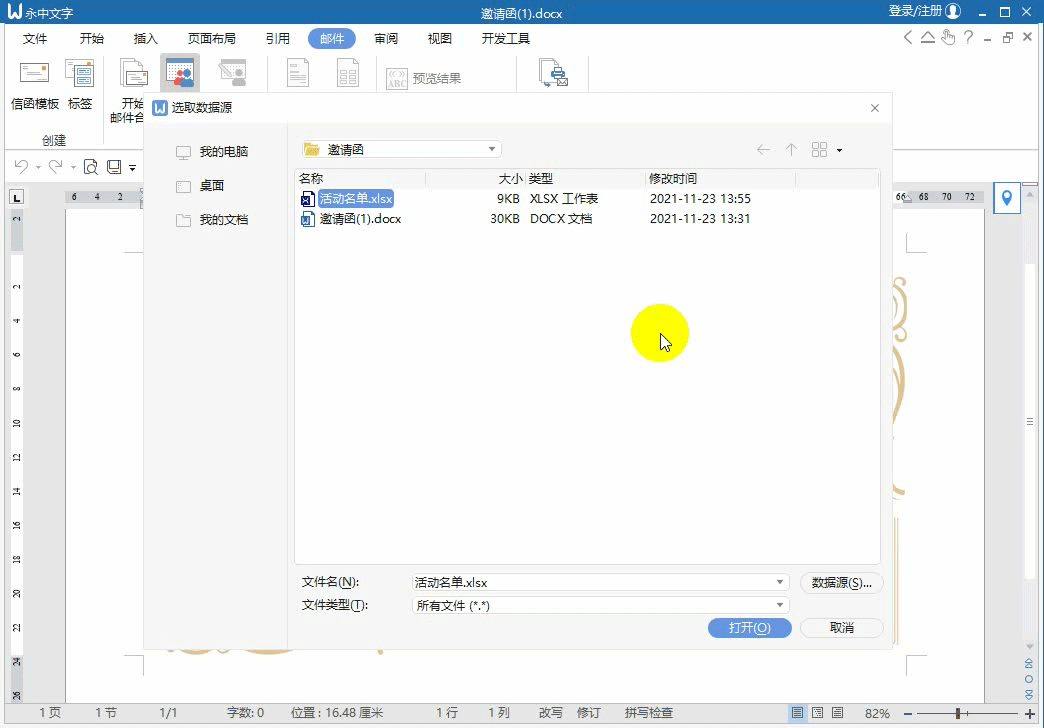Toggle 改写 overtype mode in status bar
This screenshot has width=1044, height=728.
pyautogui.click(x=550, y=713)
